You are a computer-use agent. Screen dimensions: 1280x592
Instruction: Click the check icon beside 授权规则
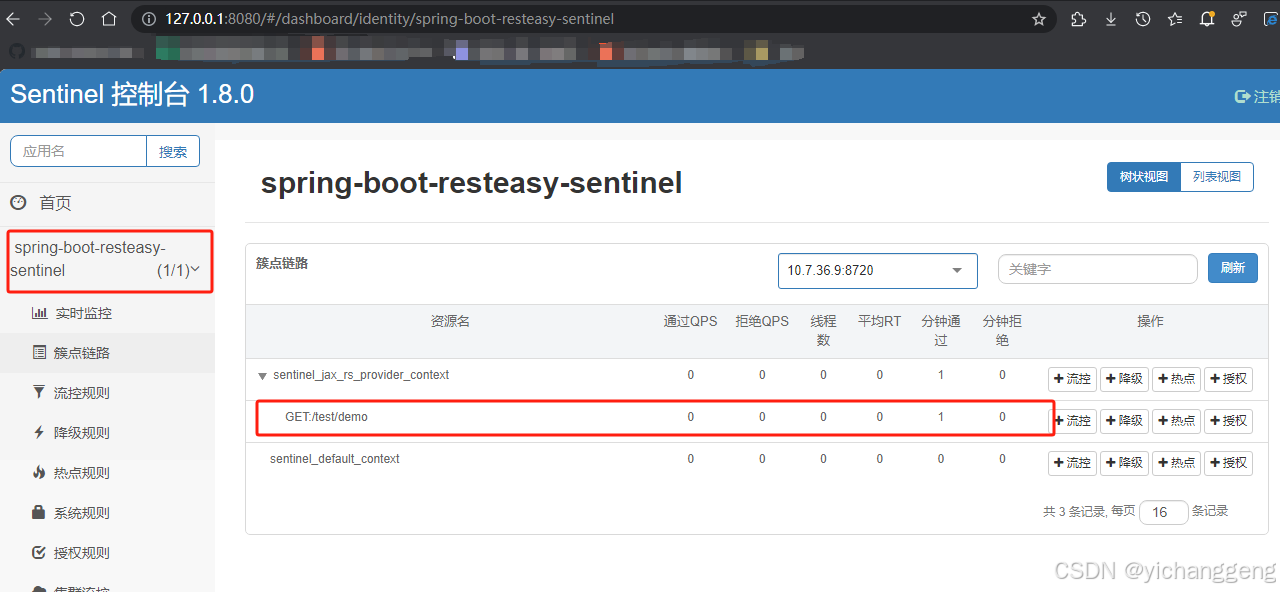(x=39, y=552)
